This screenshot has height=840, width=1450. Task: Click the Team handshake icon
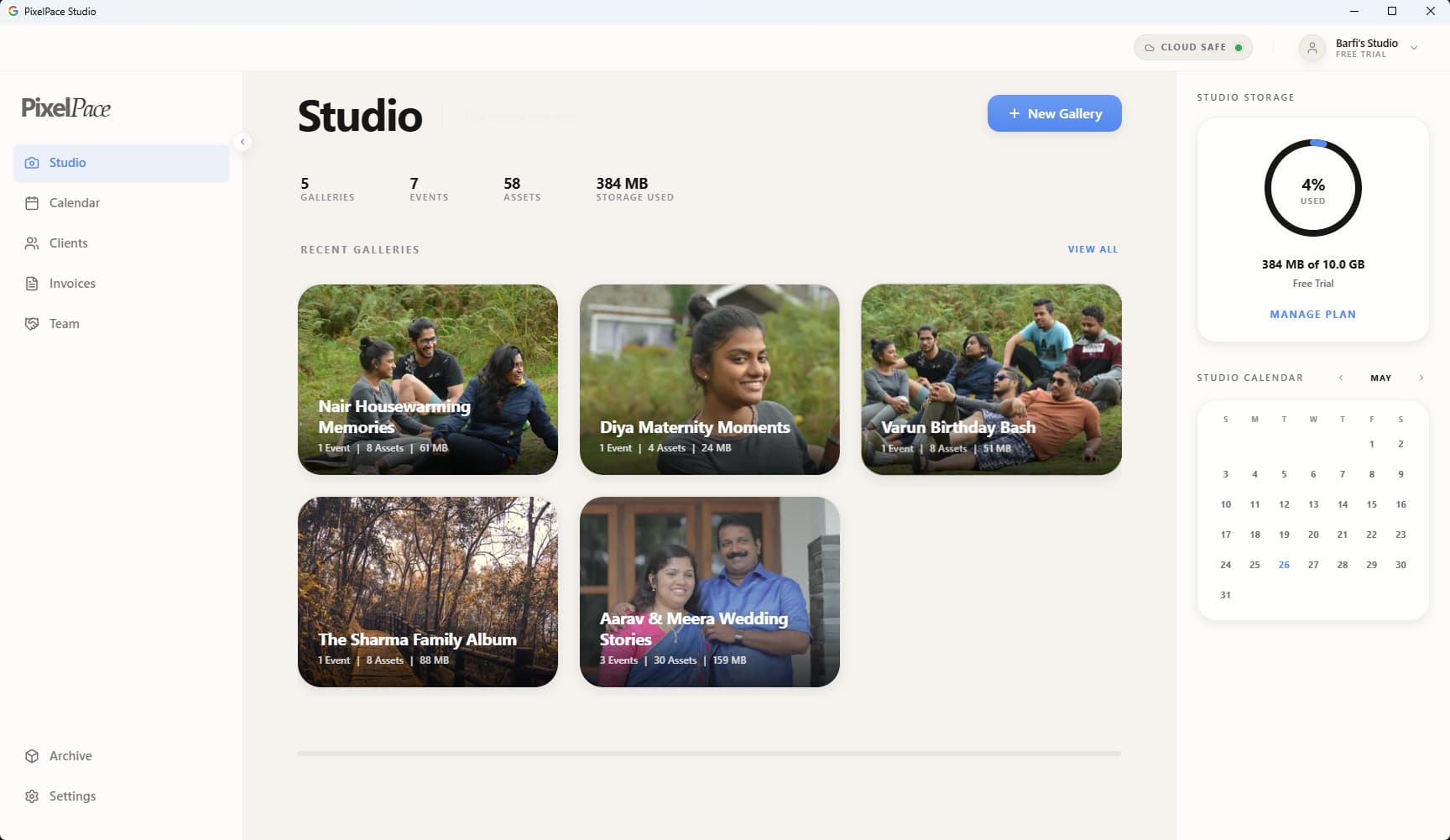point(32,324)
